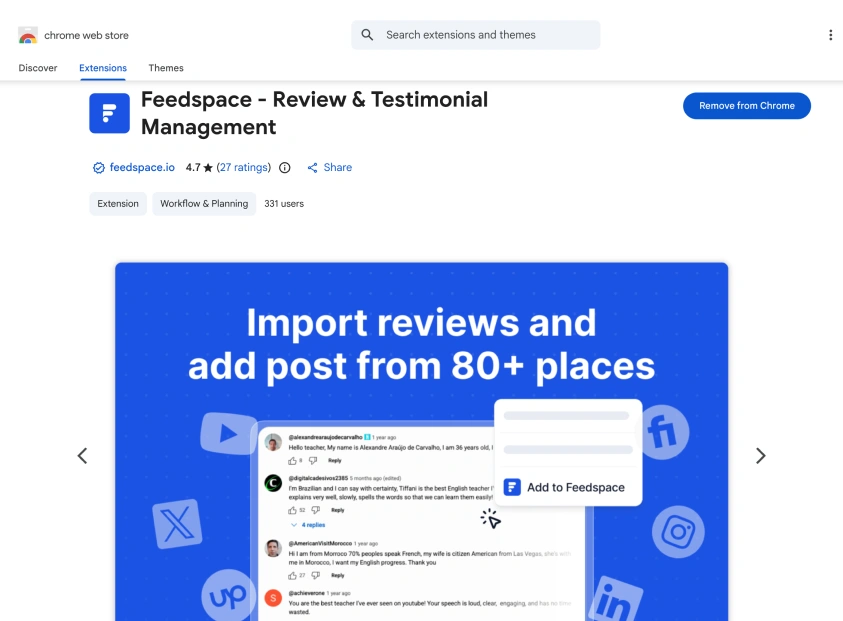
Task: Open the Workflow & Planning category chip
Action: click(x=204, y=204)
